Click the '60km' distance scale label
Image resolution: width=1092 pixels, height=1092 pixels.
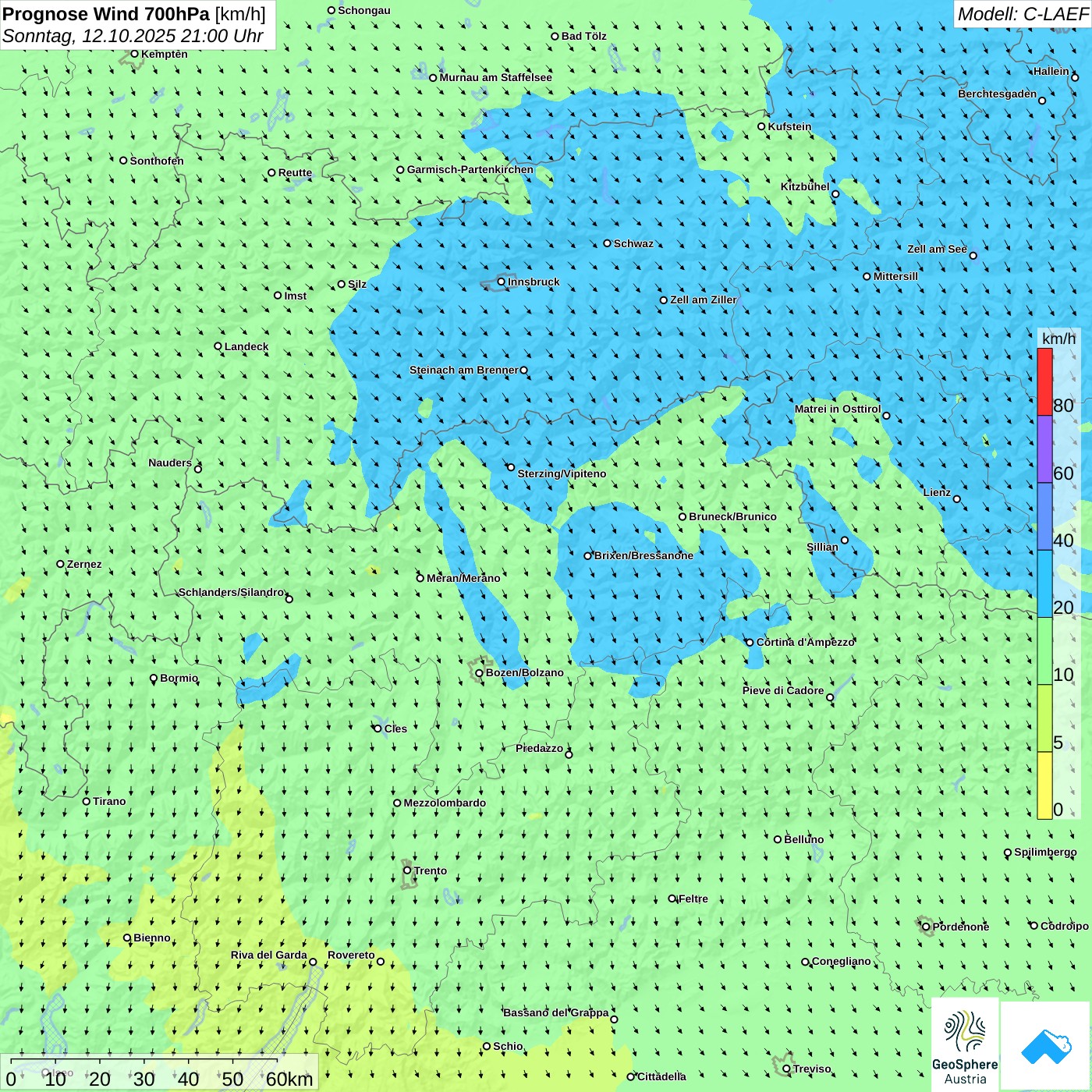[x=289, y=1079]
